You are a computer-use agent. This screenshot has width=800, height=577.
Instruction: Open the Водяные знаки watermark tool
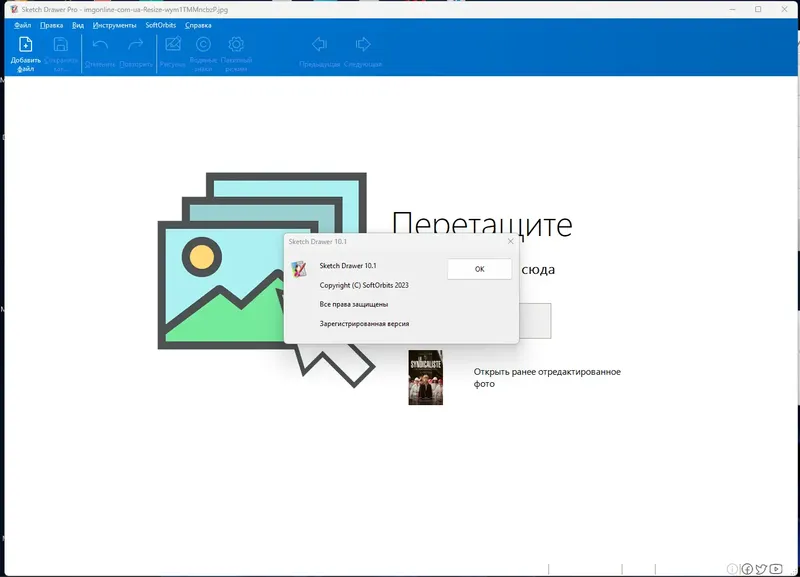[x=202, y=45]
